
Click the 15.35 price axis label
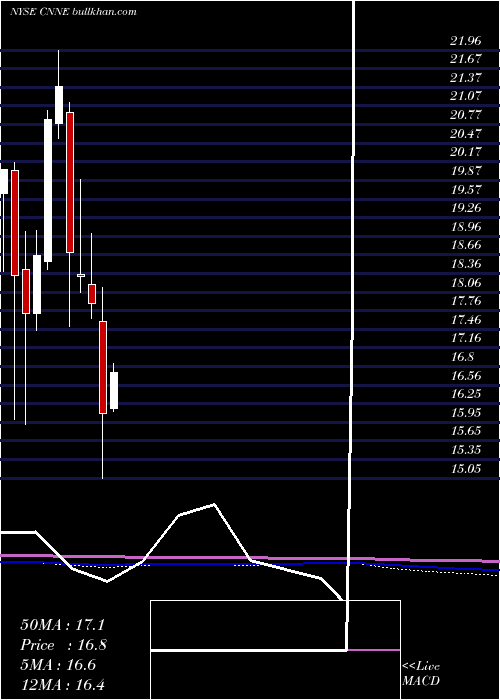click(466, 449)
